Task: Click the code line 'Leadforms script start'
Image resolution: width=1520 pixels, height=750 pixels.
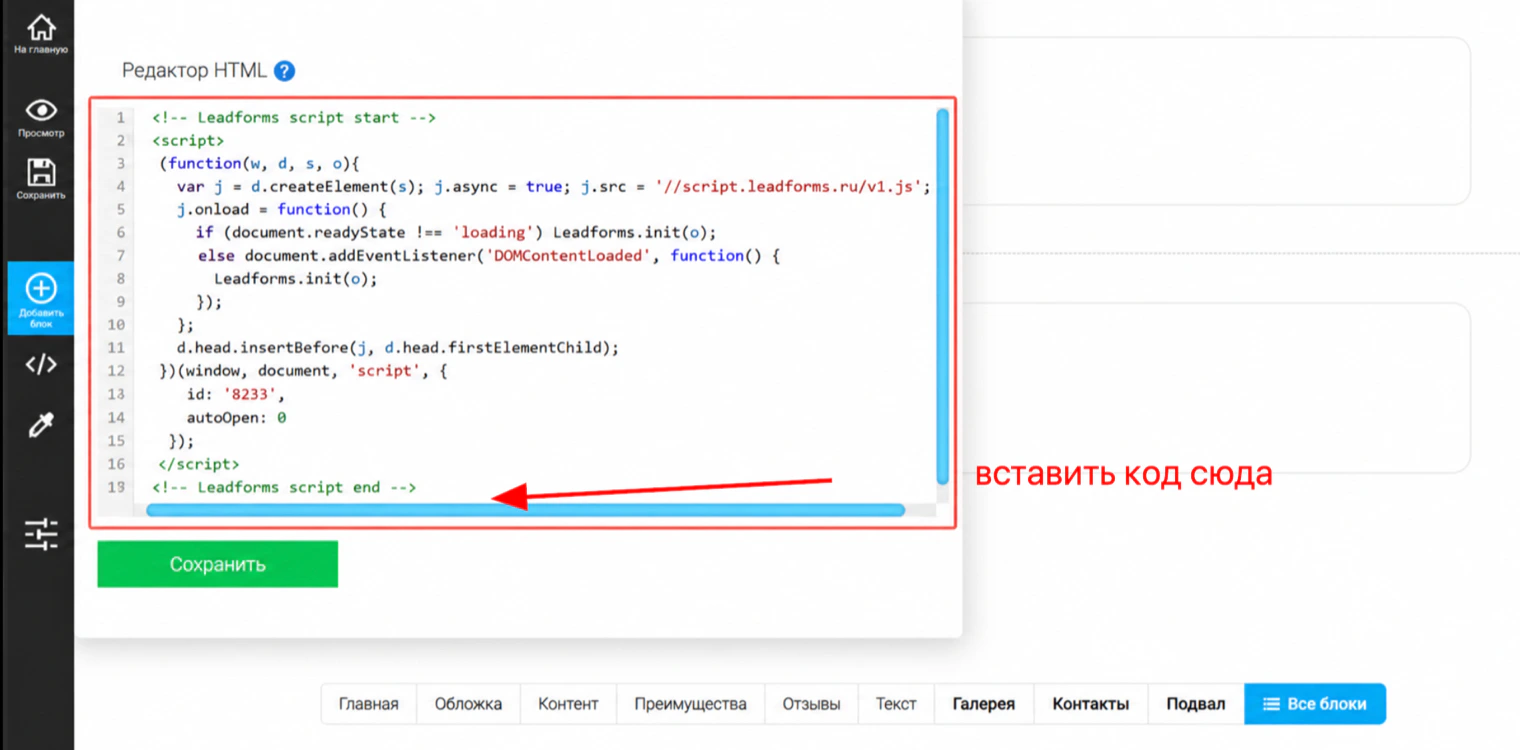Action: (x=294, y=117)
